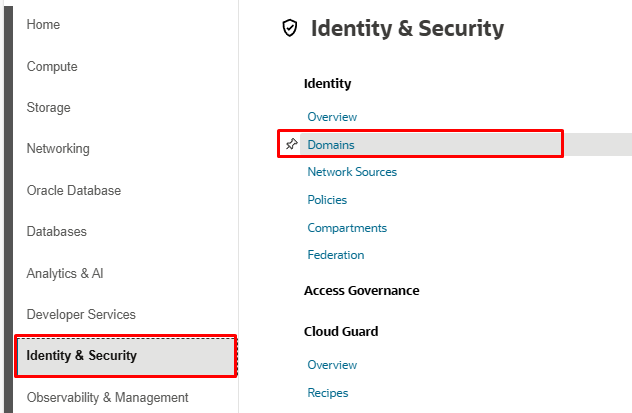Click the Domains link
The width and height of the screenshot is (632, 413).
(331, 145)
